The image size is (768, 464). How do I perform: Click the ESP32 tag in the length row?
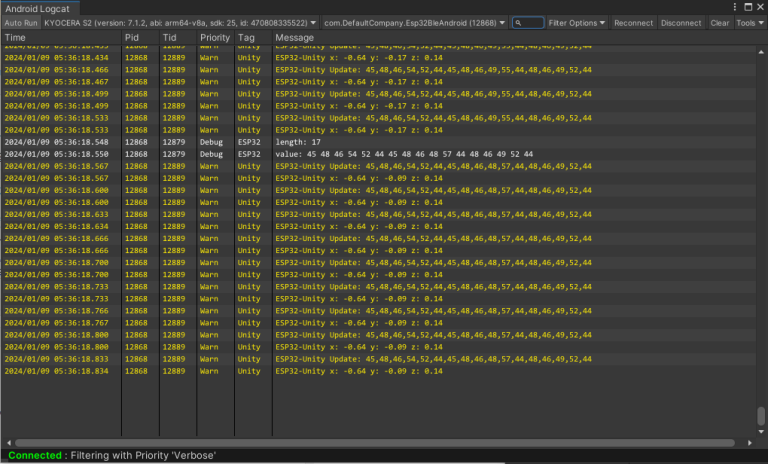point(249,142)
